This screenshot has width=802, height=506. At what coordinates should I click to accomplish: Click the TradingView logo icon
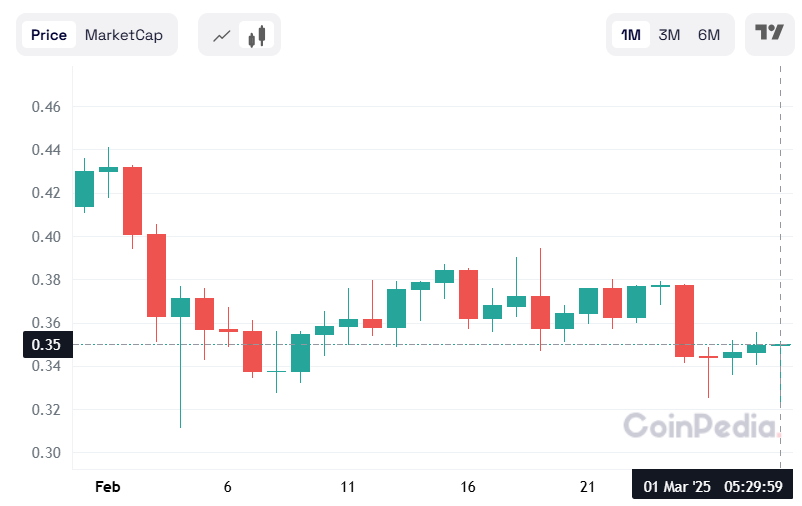[768, 34]
